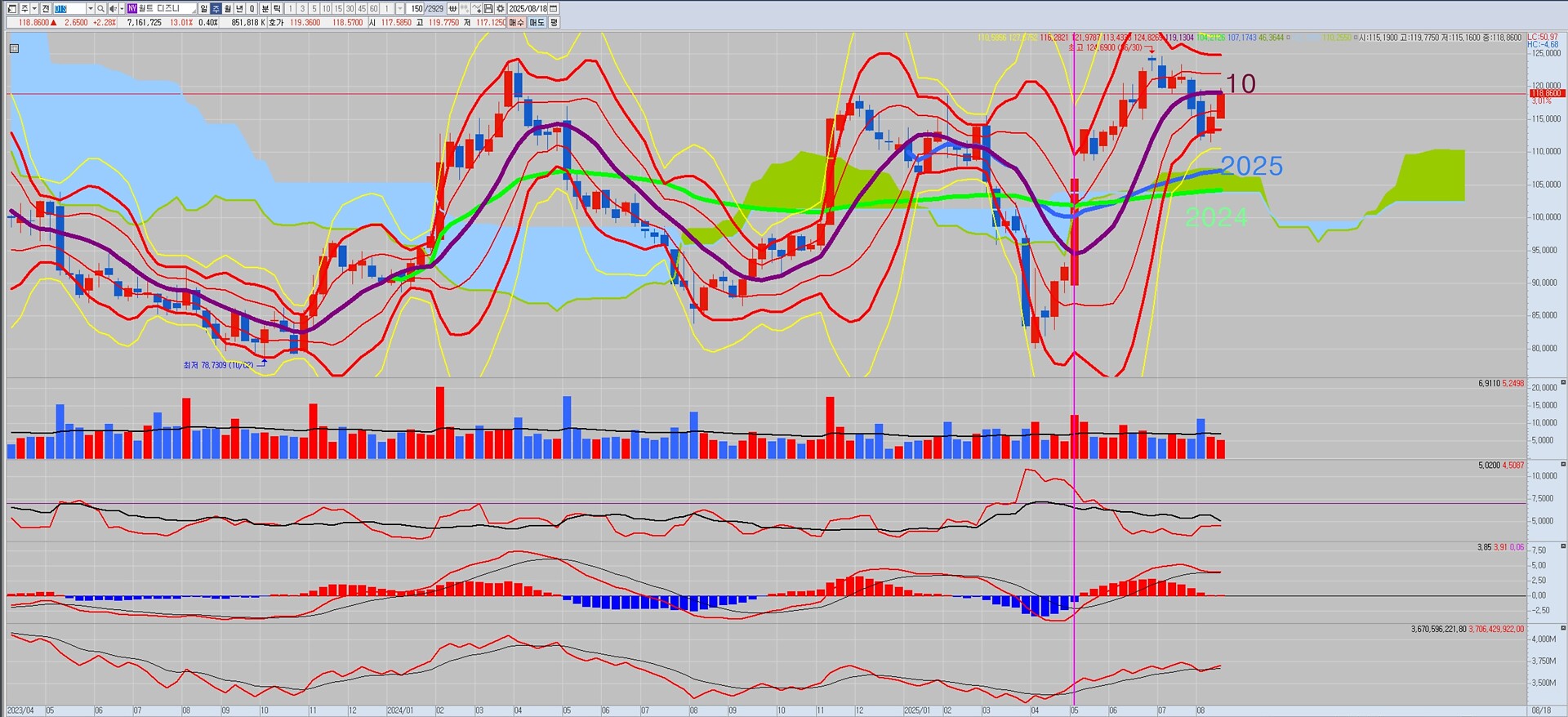Image resolution: width=1568 pixels, height=717 pixels.
Task: Click the 매수 buy button
Action: (x=517, y=23)
